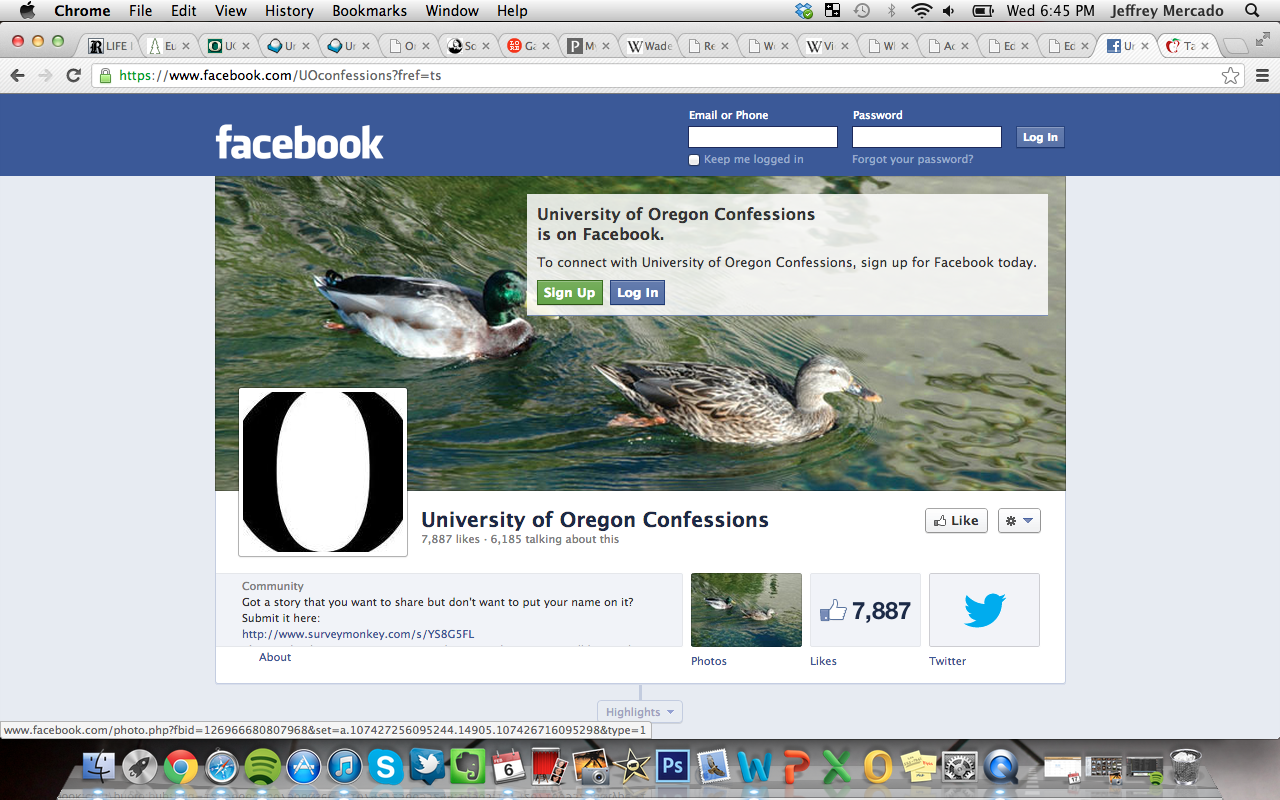
Task: Open the Window menu
Action: [x=452, y=11]
